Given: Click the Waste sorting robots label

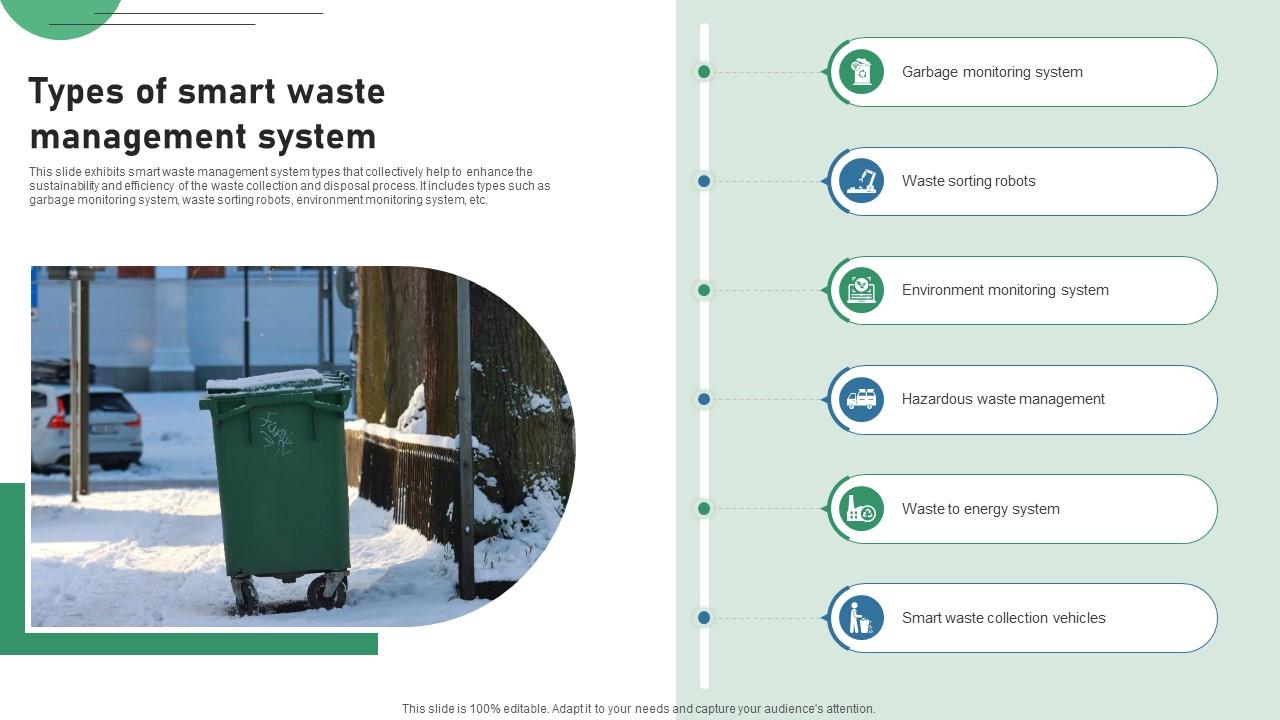Looking at the screenshot, I should tap(969, 181).
